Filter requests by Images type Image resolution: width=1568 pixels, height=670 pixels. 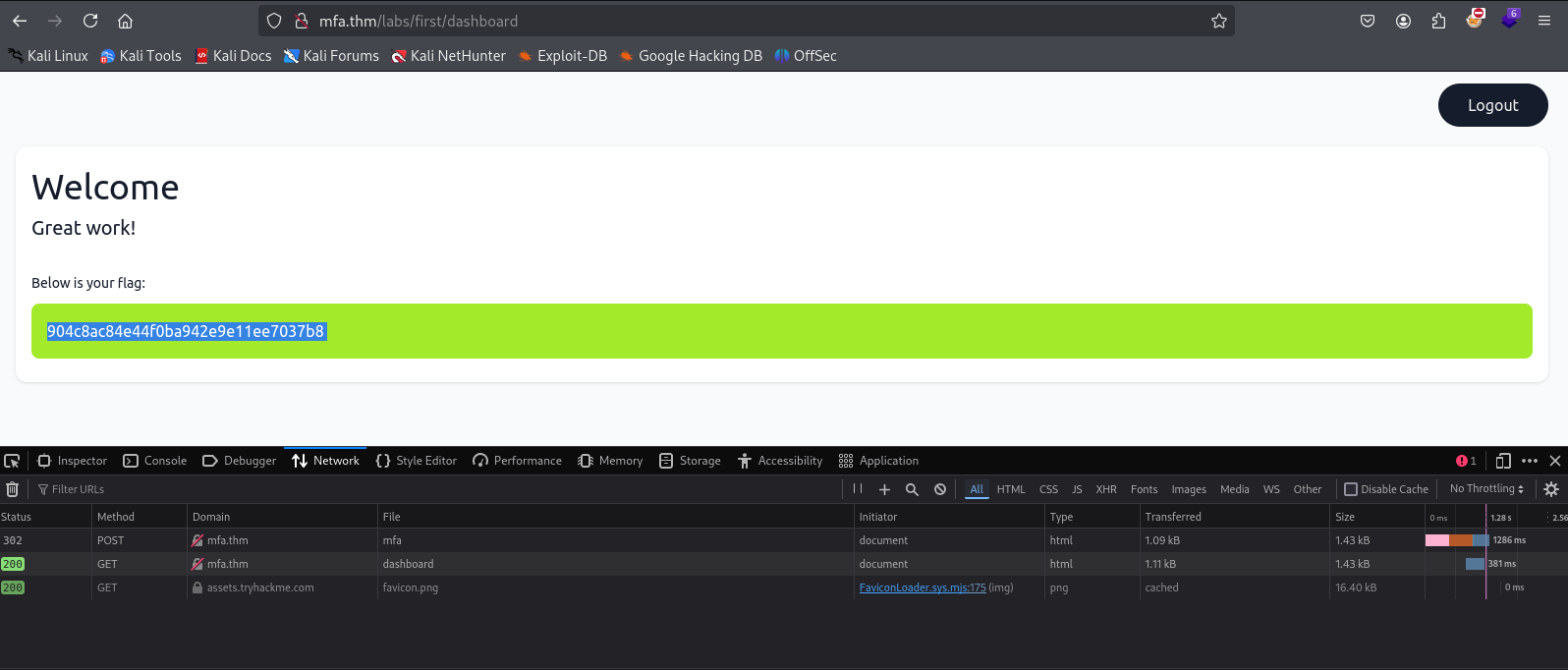(1189, 489)
